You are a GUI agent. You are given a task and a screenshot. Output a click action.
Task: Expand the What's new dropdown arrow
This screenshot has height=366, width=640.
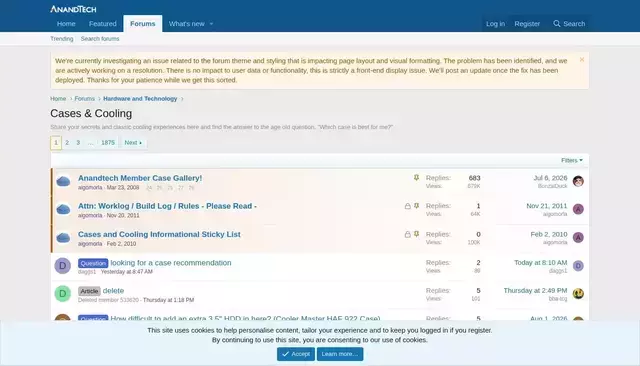(x=211, y=24)
